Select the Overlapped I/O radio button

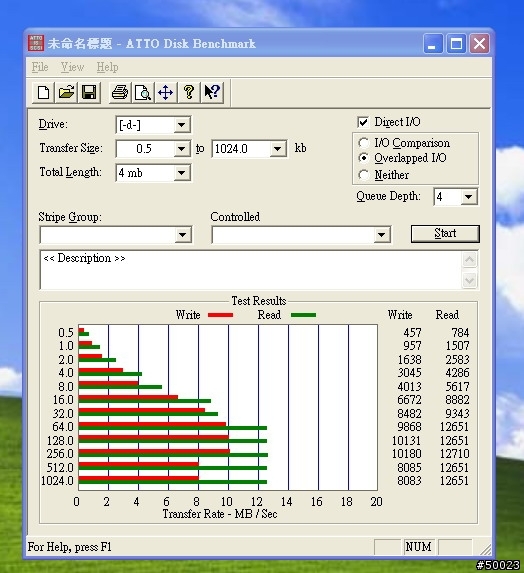(x=364, y=158)
